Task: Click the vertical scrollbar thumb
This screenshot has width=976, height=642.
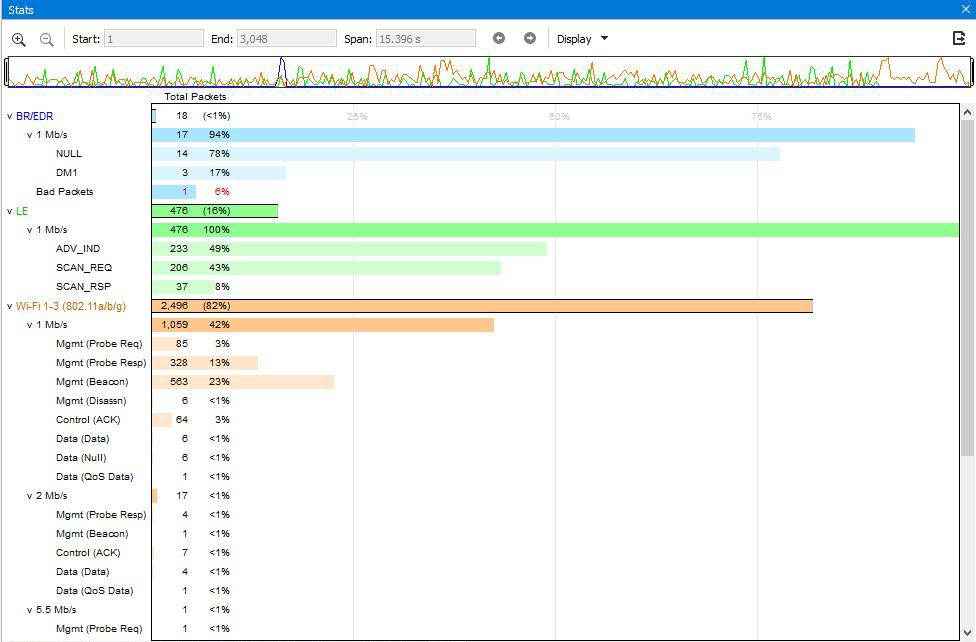Action: [x=967, y=288]
